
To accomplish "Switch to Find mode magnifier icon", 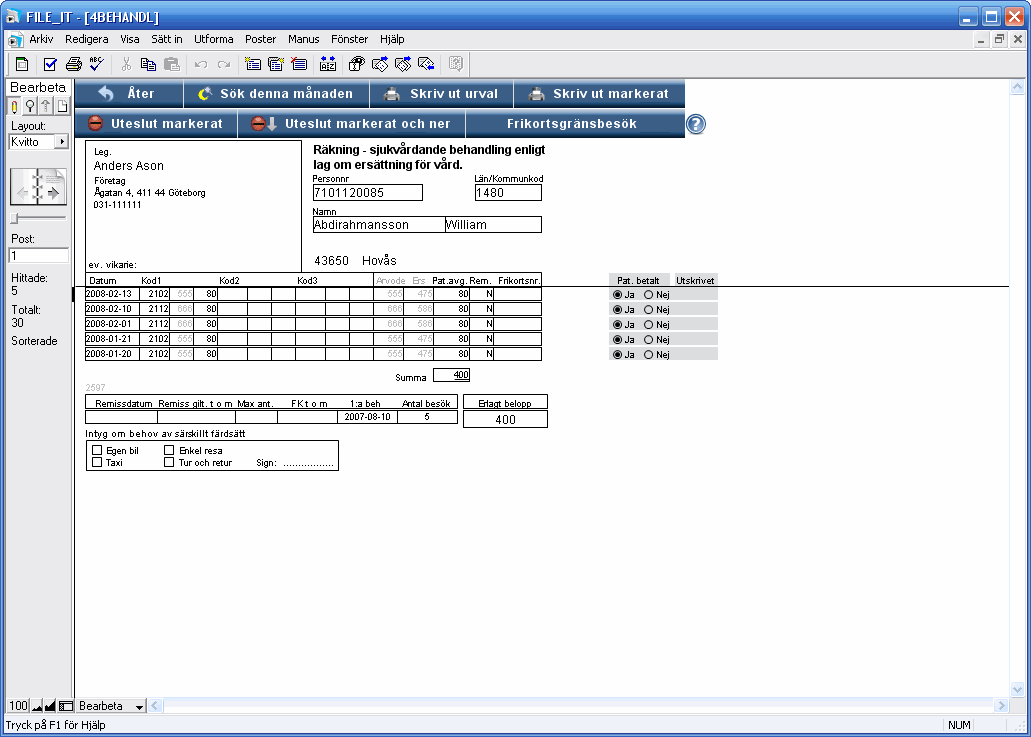I will click(x=30, y=106).
